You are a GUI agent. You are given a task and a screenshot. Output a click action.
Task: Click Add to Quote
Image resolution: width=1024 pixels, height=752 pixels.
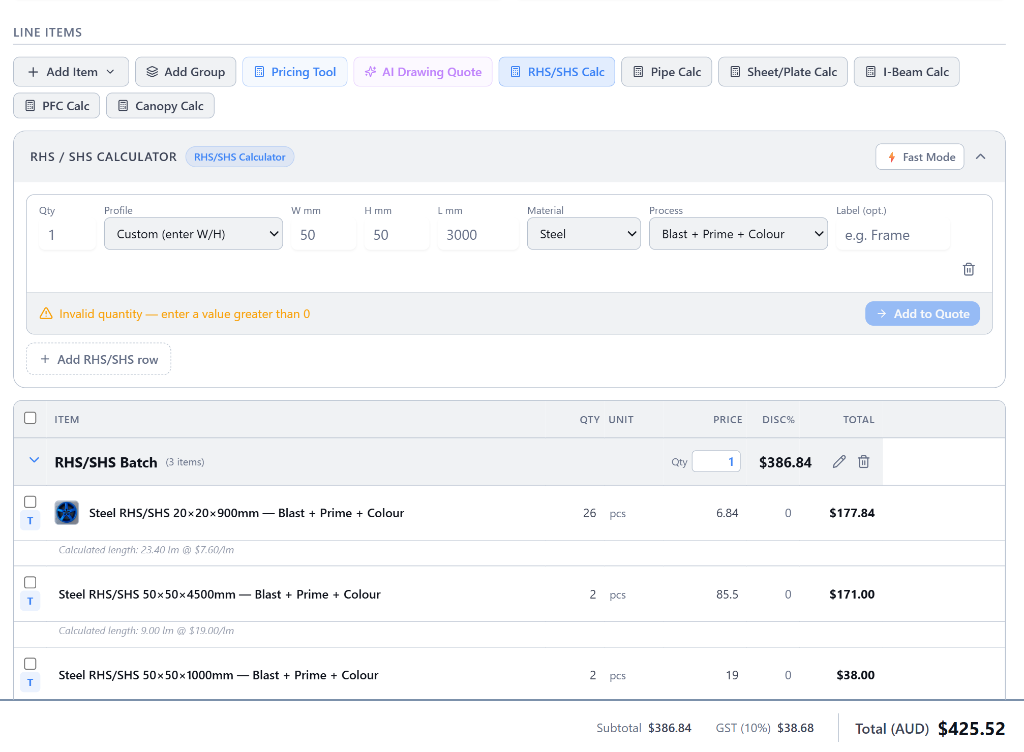922,313
